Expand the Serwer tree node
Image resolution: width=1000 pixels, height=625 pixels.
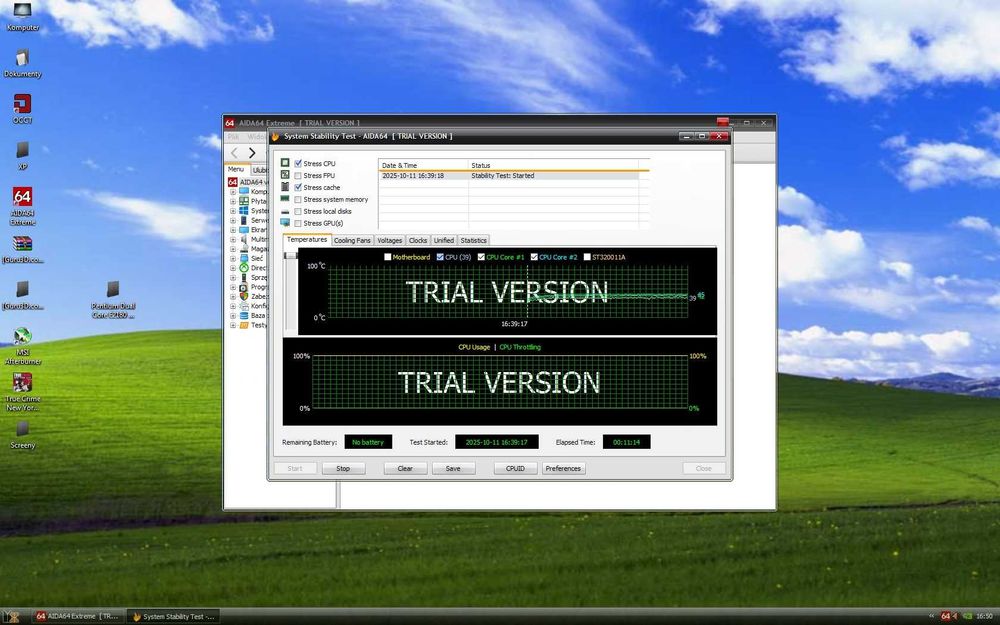[233, 220]
